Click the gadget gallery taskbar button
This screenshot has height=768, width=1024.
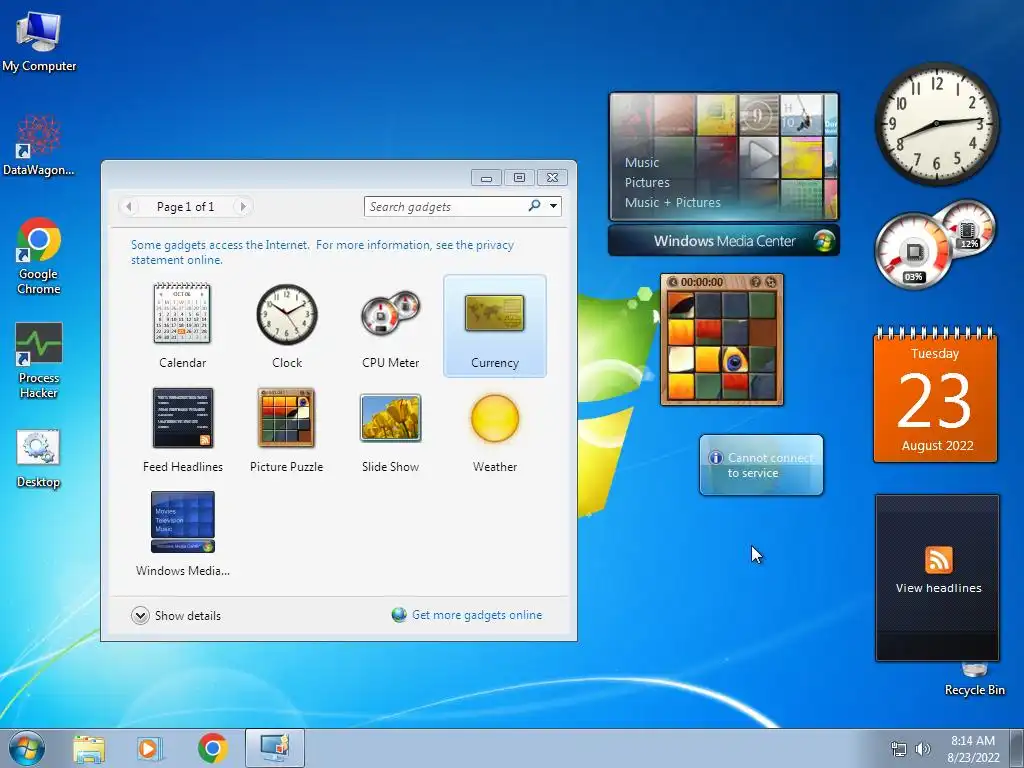click(274, 748)
